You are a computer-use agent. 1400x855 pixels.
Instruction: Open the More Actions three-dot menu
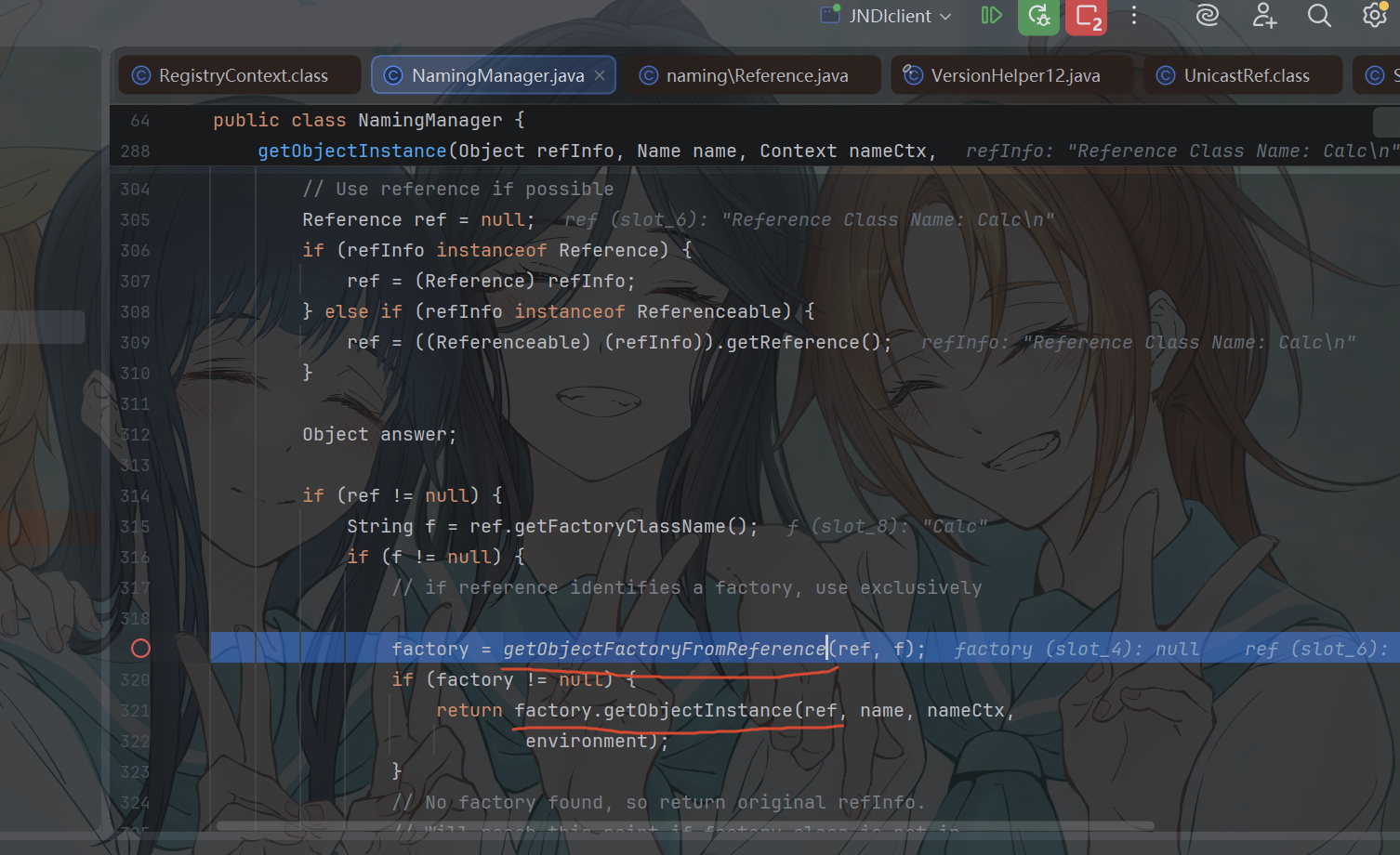coord(1134,16)
